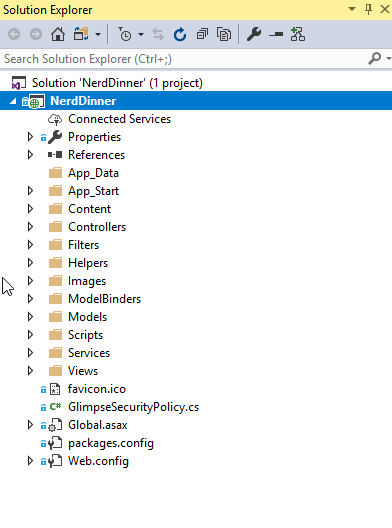Click the pin auto-hide icon
Screen dimensions: 392x528
tap(368, 9)
